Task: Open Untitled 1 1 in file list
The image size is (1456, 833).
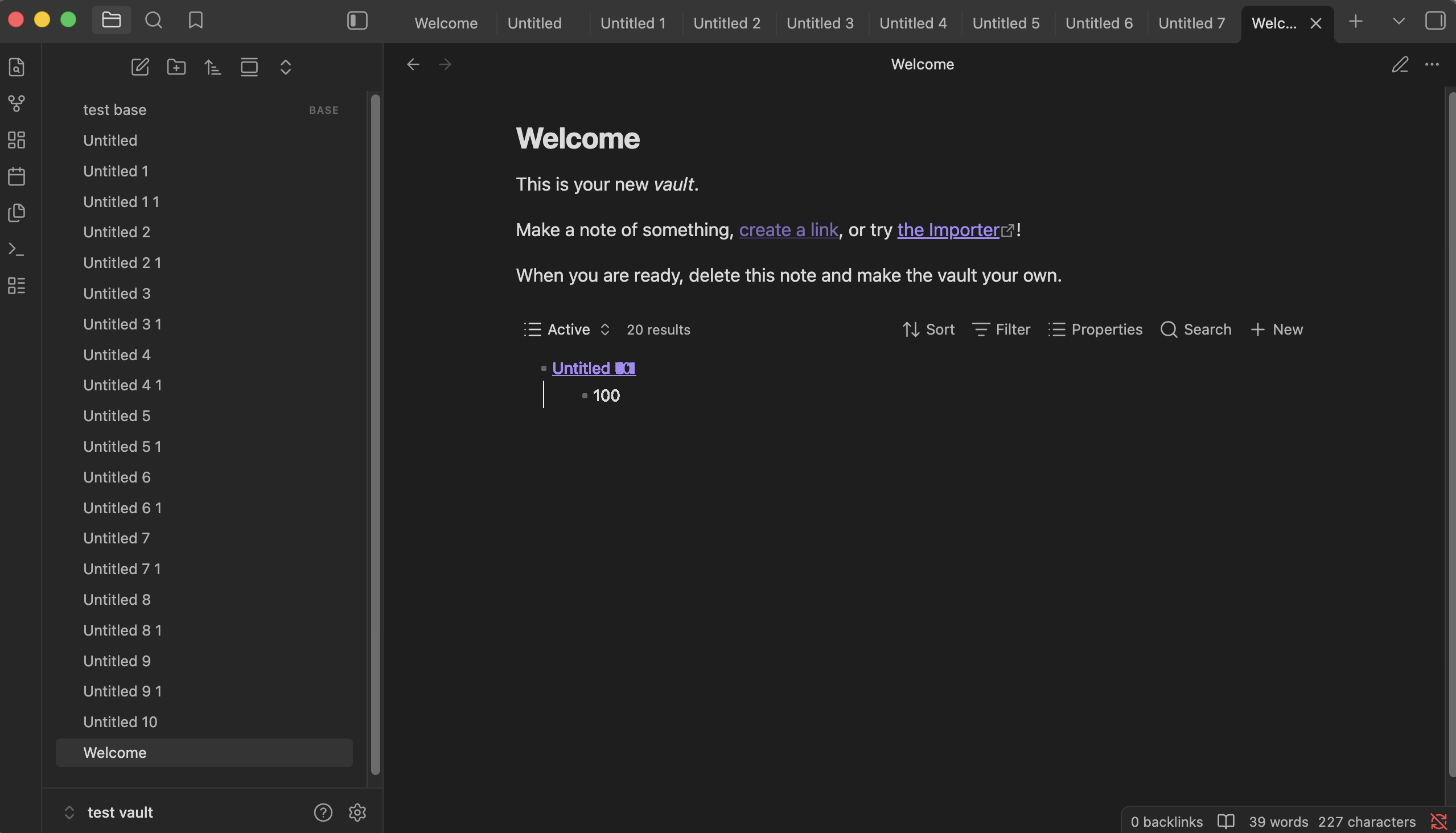Action: pyautogui.click(x=204, y=201)
